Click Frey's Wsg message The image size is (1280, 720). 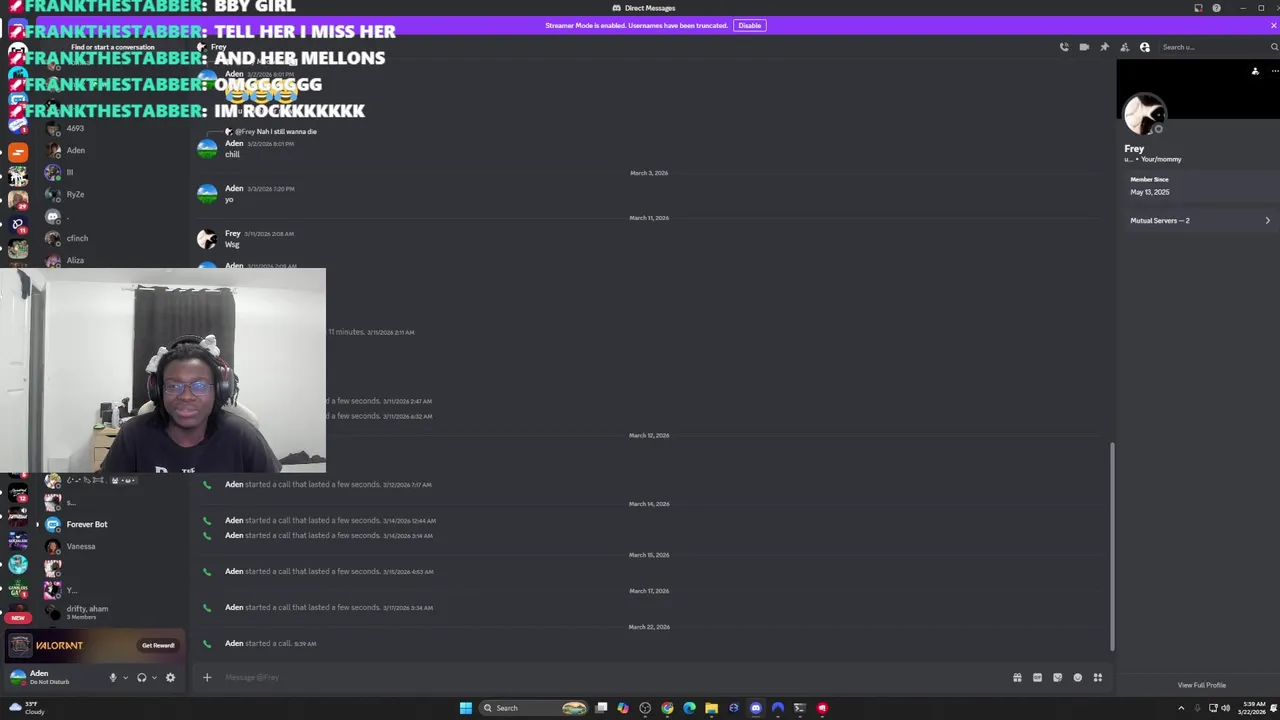232,245
